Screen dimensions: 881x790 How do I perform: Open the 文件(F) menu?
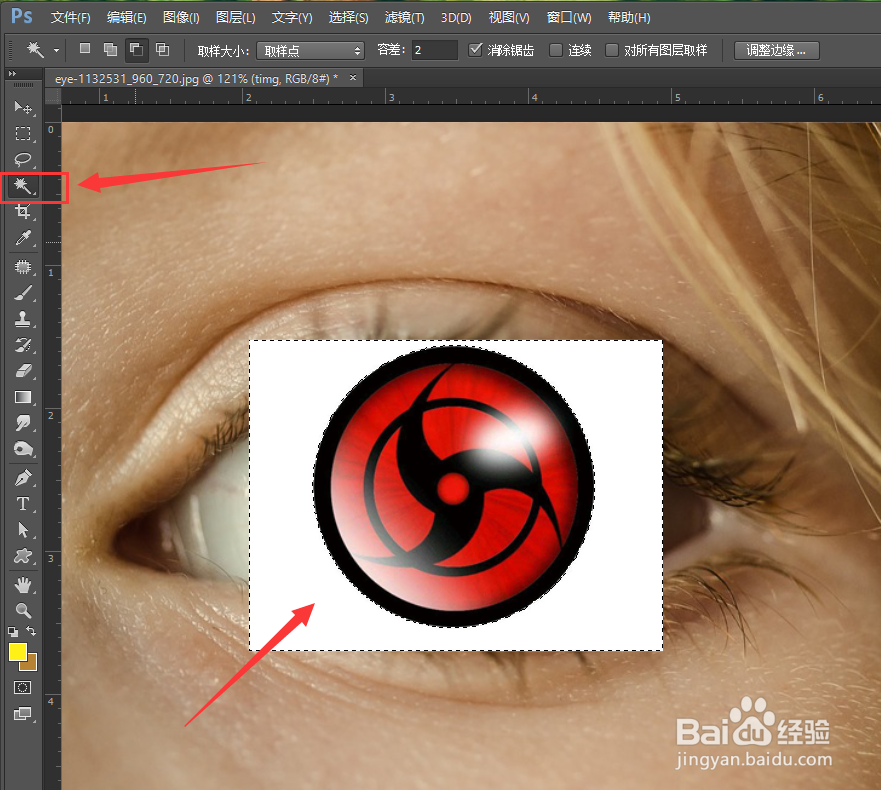tap(70, 18)
